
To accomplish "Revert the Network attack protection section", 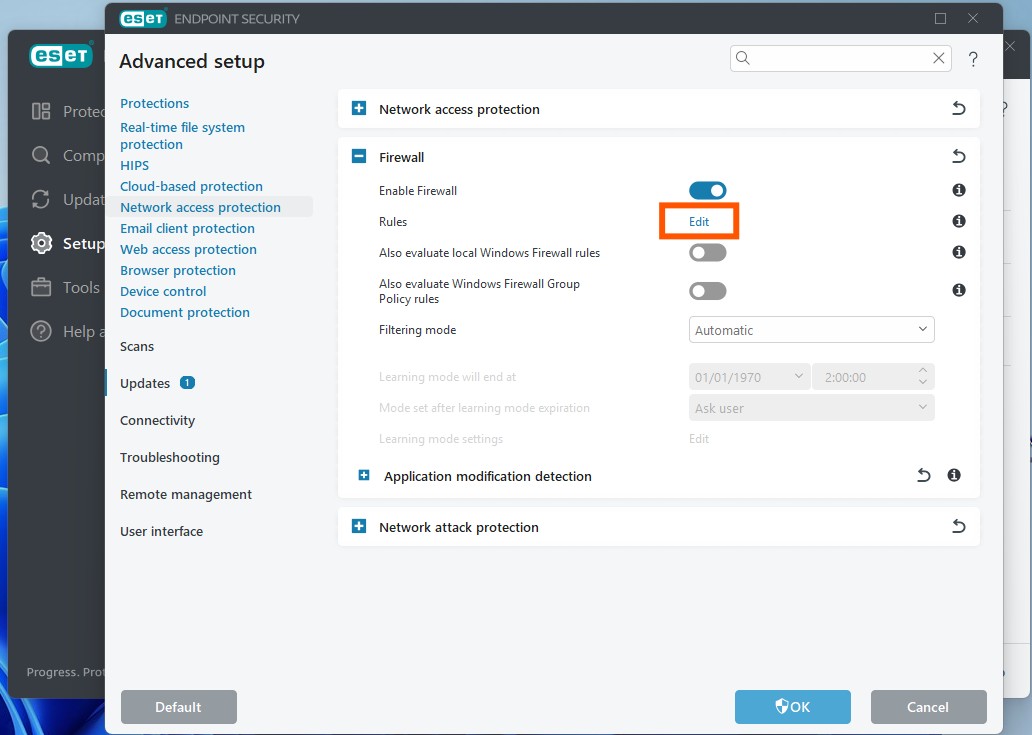I will (x=958, y=527).
